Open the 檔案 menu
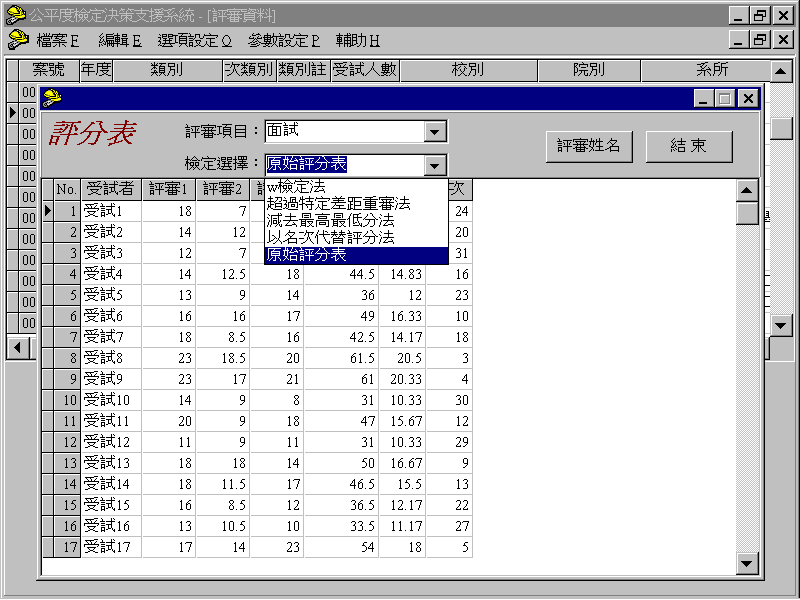The image size is (800, 600). (x=57, y=41)
